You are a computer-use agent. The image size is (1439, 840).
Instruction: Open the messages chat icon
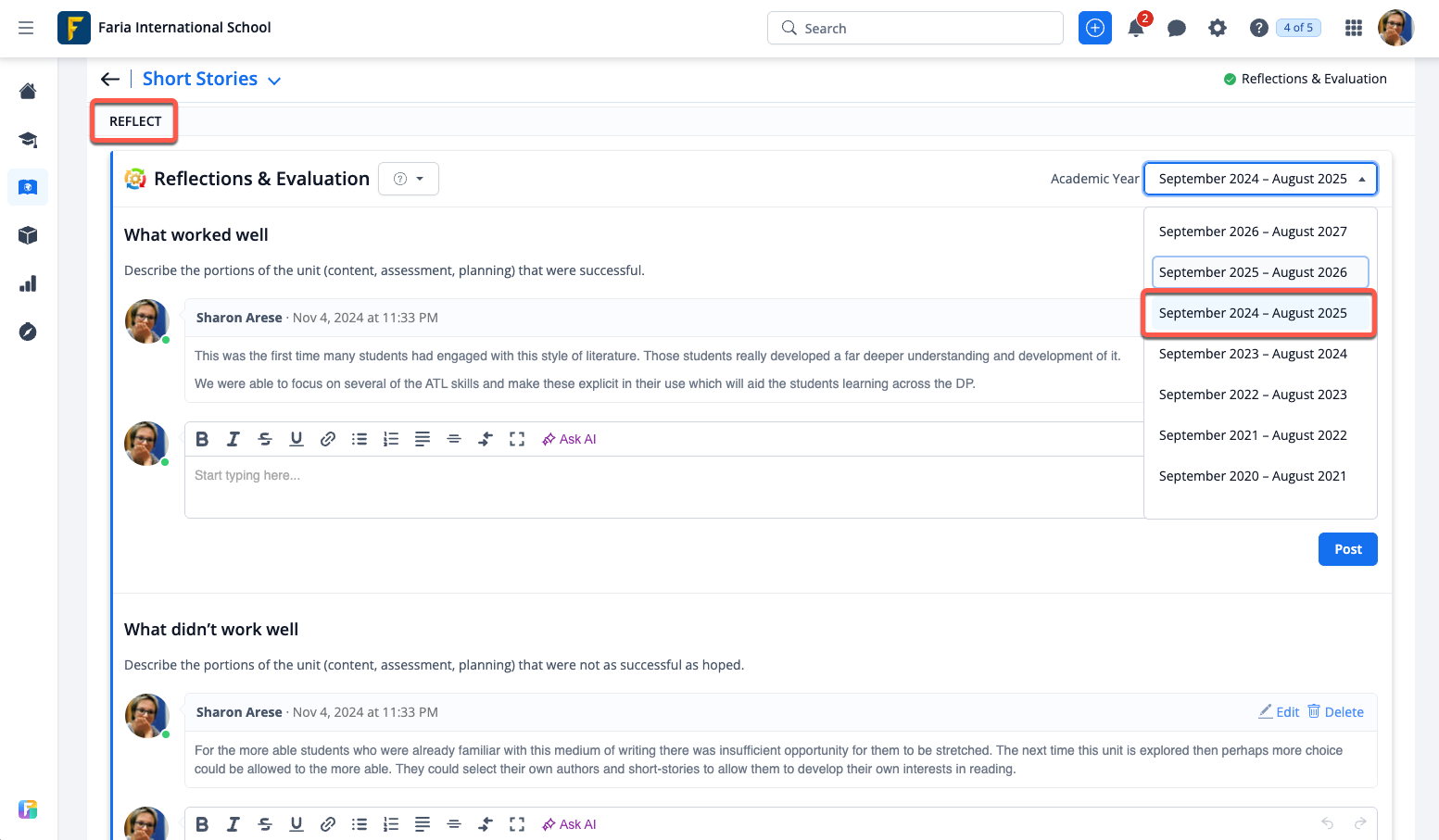pos(1177,28)
